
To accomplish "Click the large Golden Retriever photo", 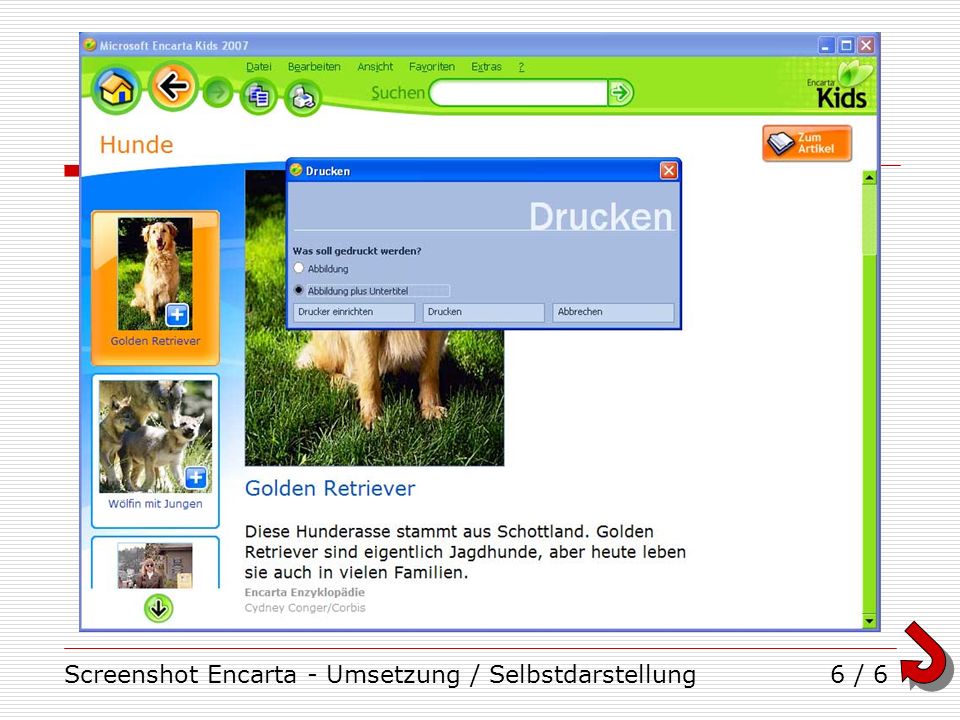I will tap(374, 398).
